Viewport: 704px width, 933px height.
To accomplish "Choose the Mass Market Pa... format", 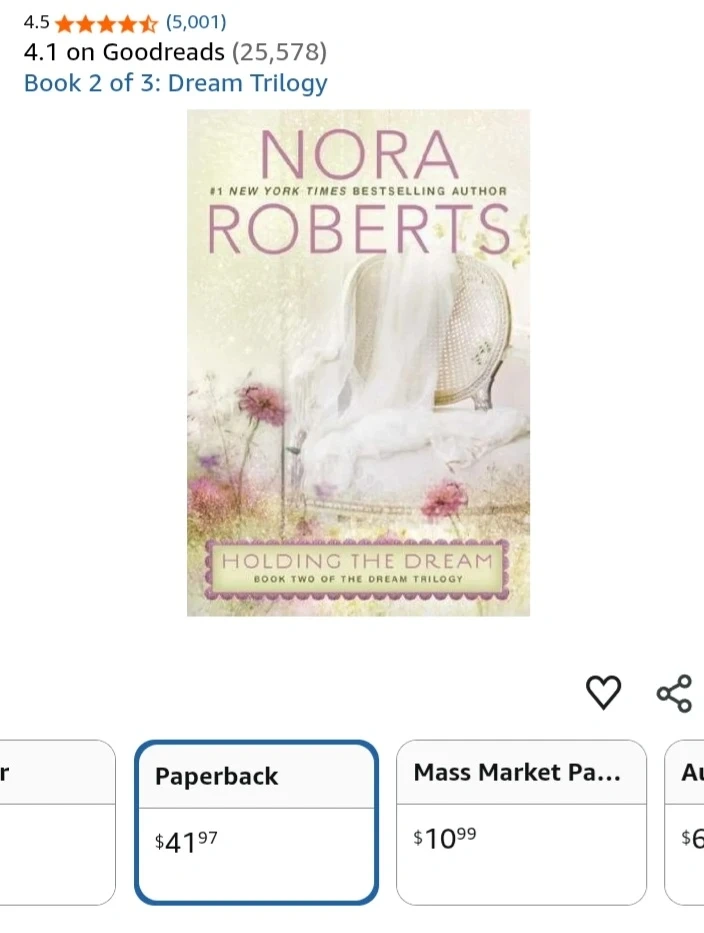I will pos(521,823).
